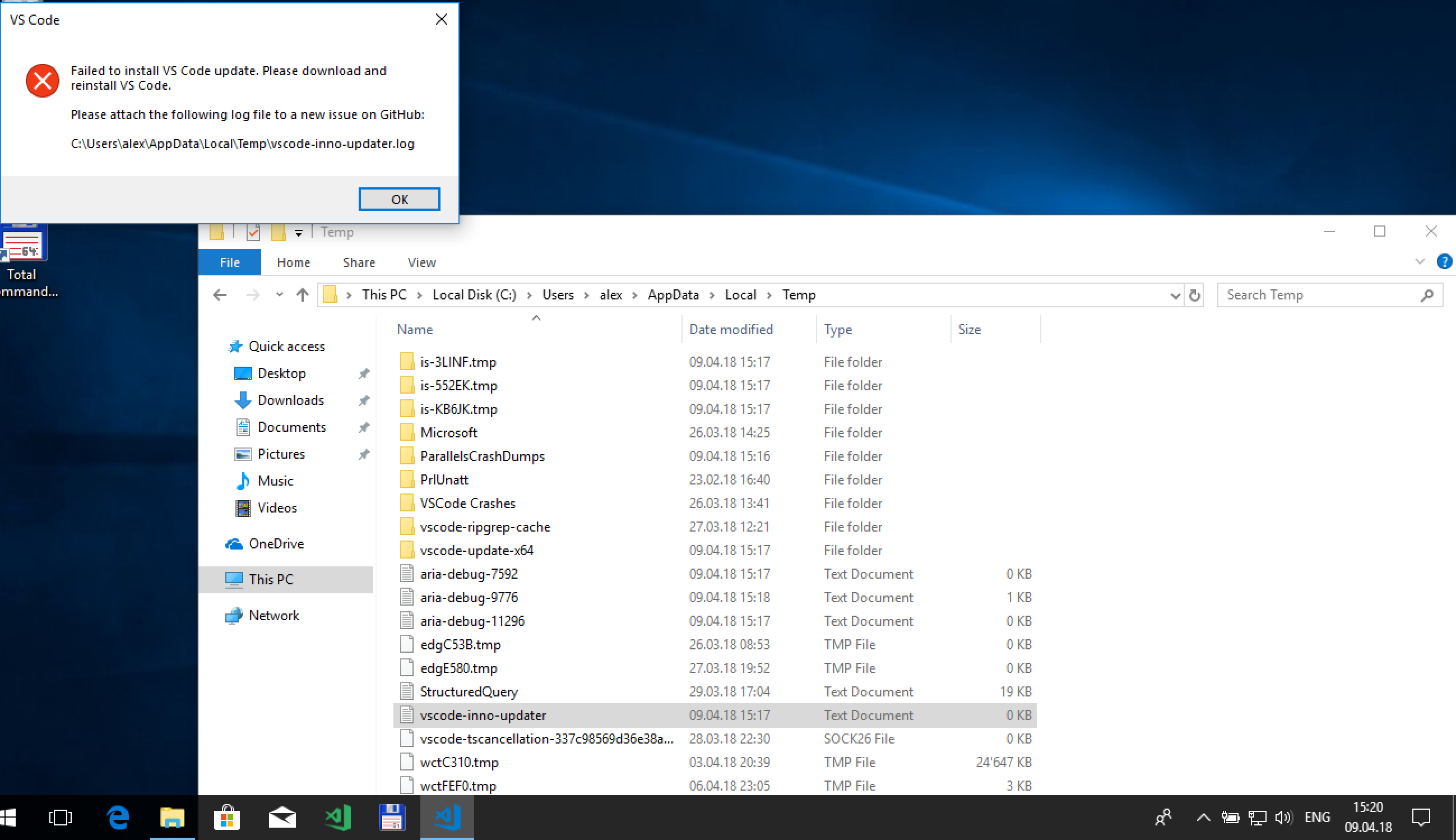The height and width of the screenshot is (840, 1456).
Task: Click OK in the VS Code error dialog
Action: (x=399, y=199)
